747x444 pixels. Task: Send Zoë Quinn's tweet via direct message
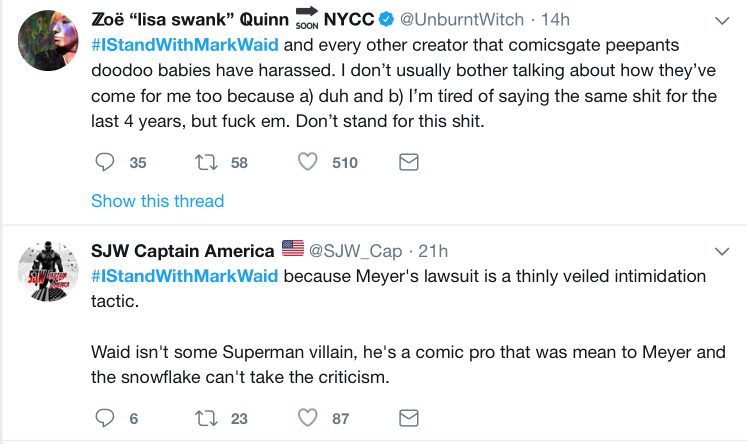tap(409, 162)
